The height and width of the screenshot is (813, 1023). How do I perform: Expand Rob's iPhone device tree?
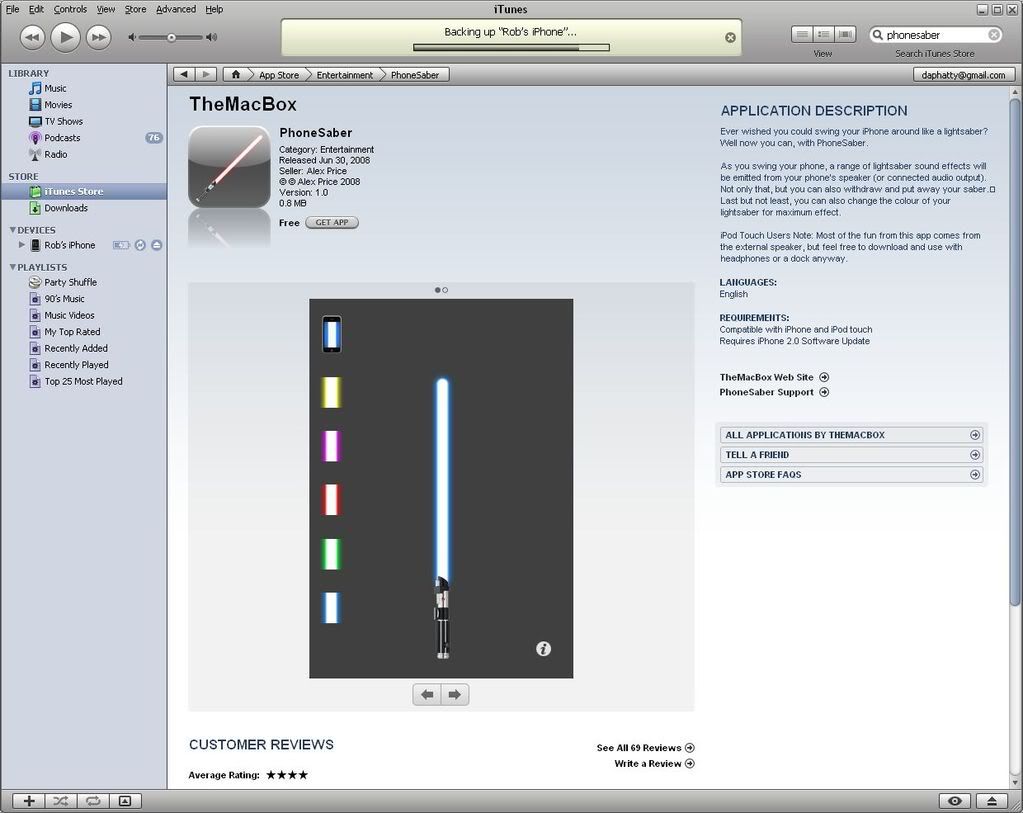click(x=22, y=245)
